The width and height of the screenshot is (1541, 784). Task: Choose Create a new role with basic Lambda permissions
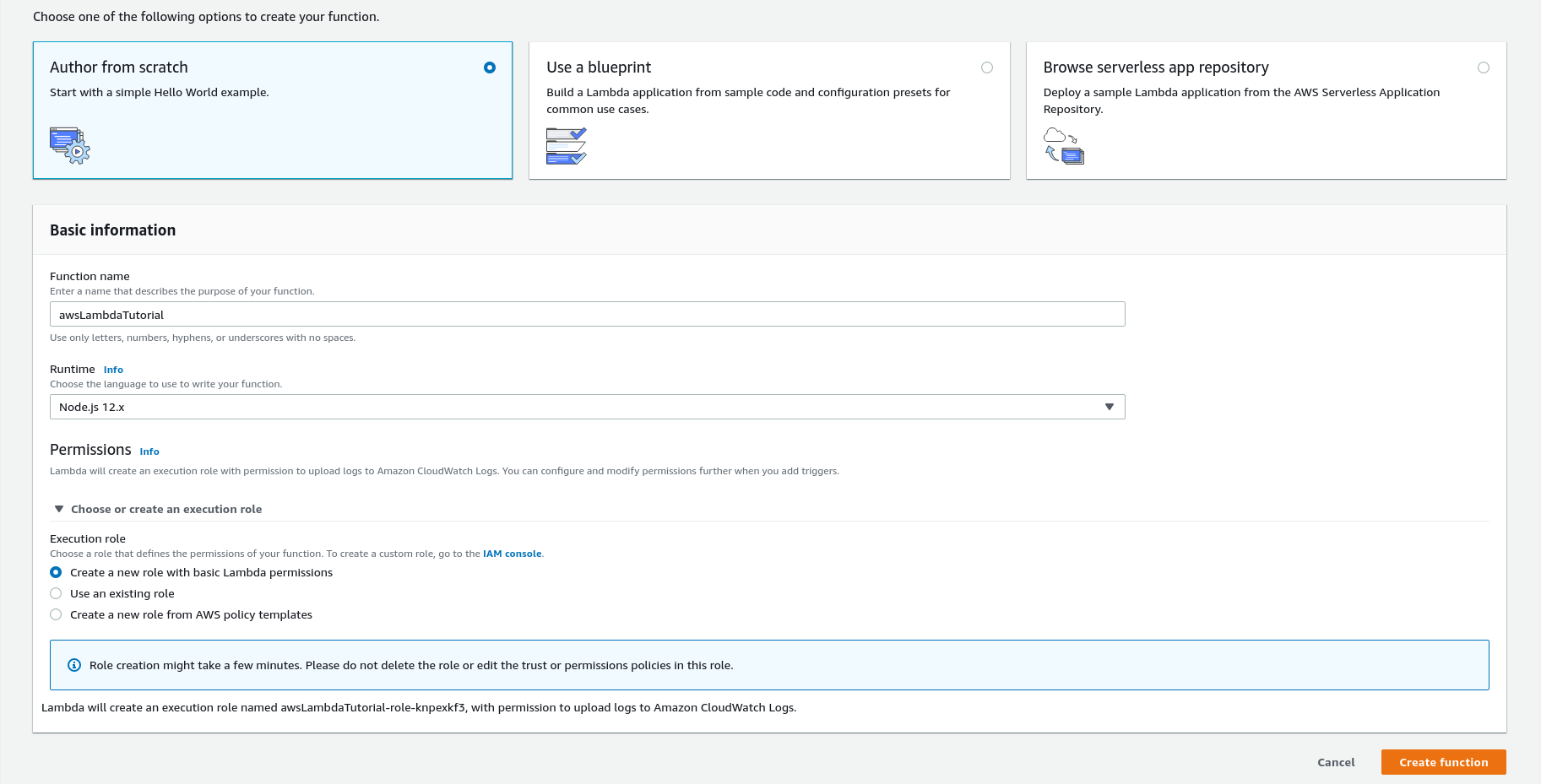click(56, 572)
